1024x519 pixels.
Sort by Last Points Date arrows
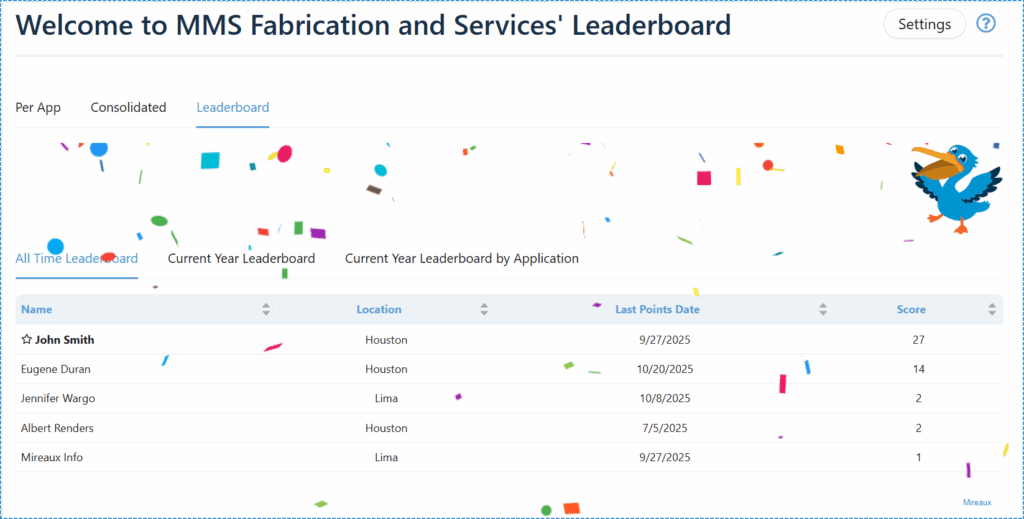tap(823, 310)
